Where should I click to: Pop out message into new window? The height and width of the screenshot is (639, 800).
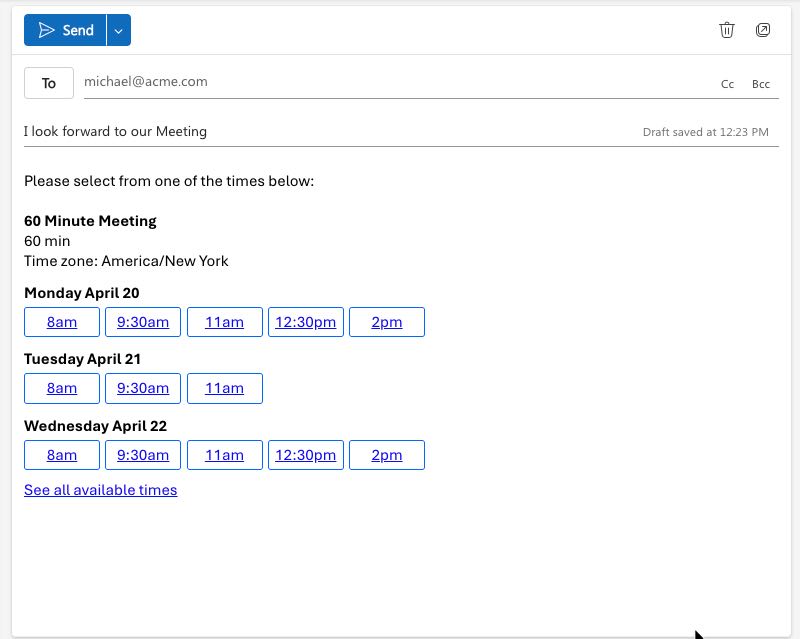tap(763, 30)
